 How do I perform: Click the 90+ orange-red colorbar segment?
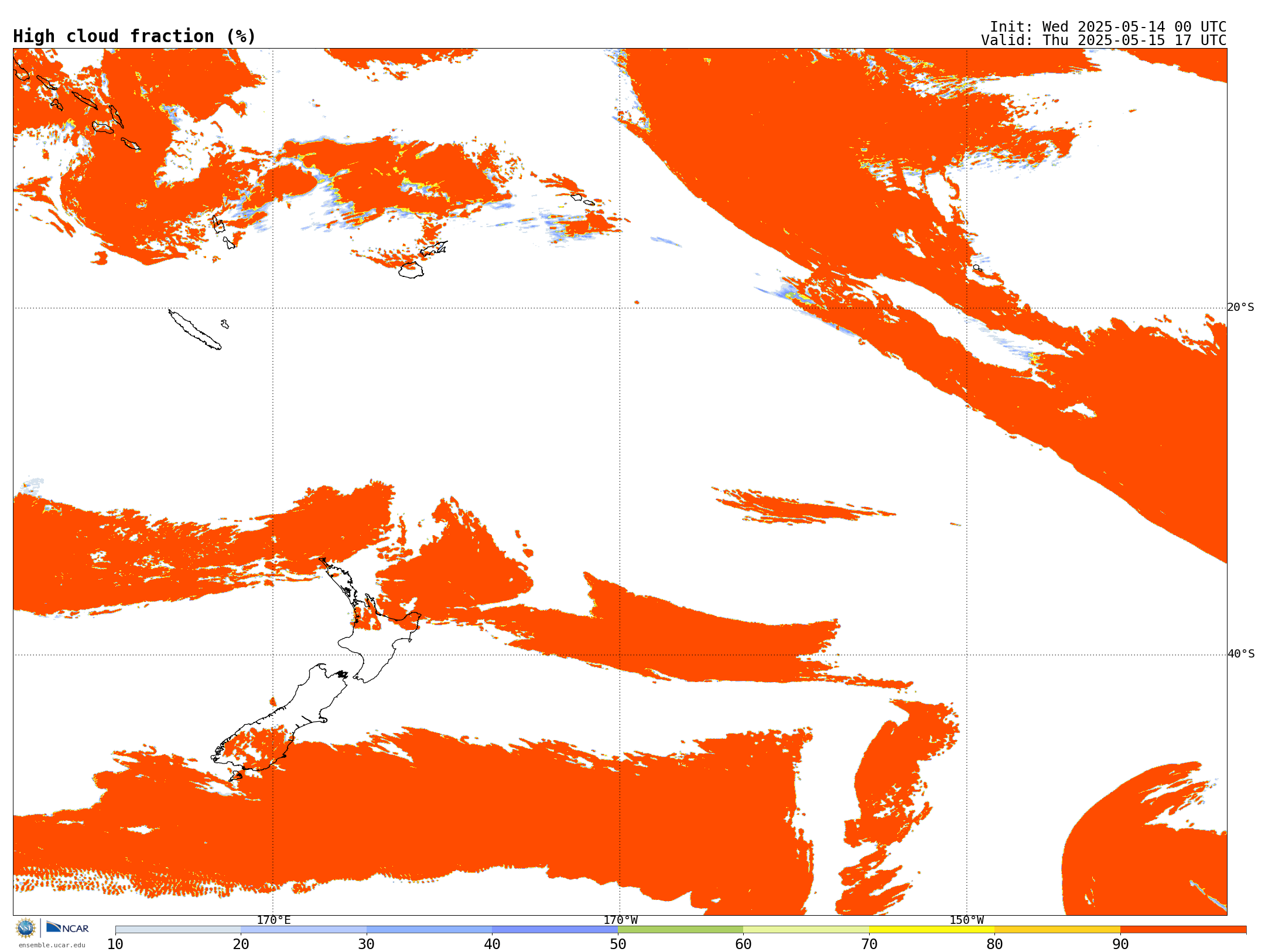coord(1183,930)
